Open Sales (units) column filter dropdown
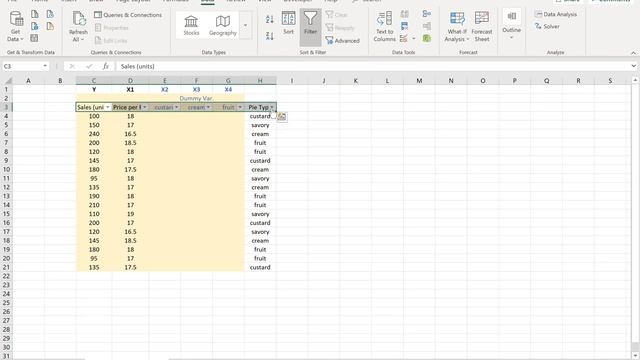The width and height of the screenshot is (640, 360). [x=108, y=107]
